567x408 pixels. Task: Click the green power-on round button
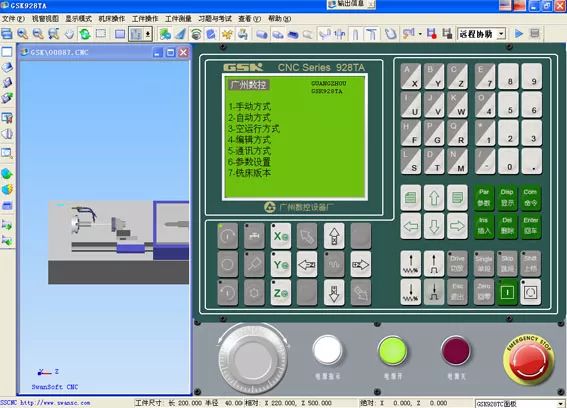(392, 351)
